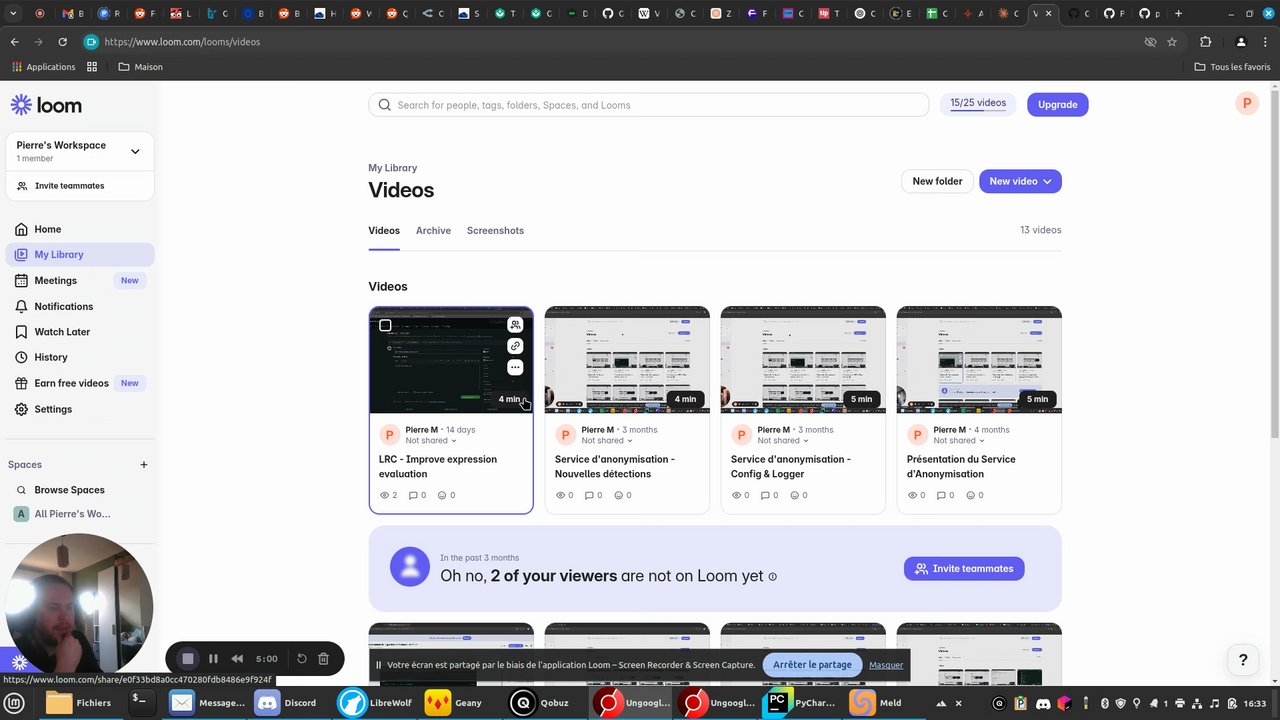The width and height of the screenshot is (1280, 720).
Task: Switch to the Screenshots tab
Action: [x=495, y=230]
